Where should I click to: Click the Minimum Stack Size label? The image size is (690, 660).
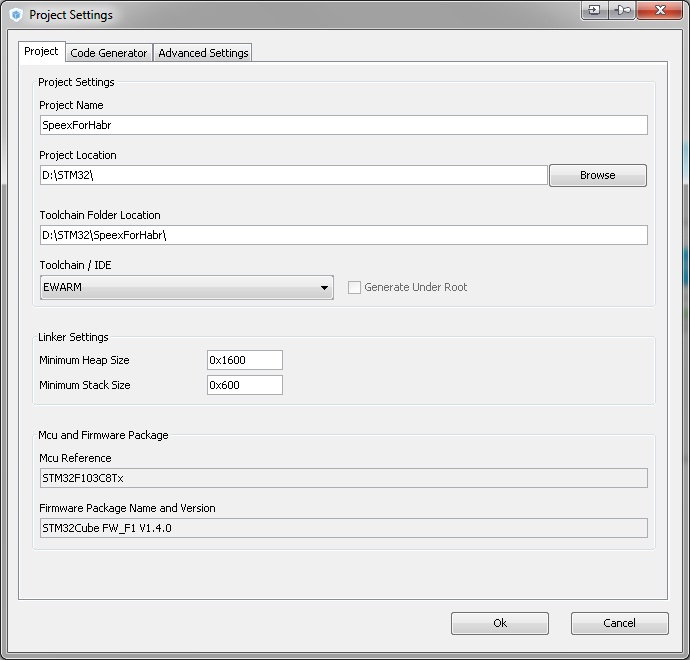click(84, 385)
